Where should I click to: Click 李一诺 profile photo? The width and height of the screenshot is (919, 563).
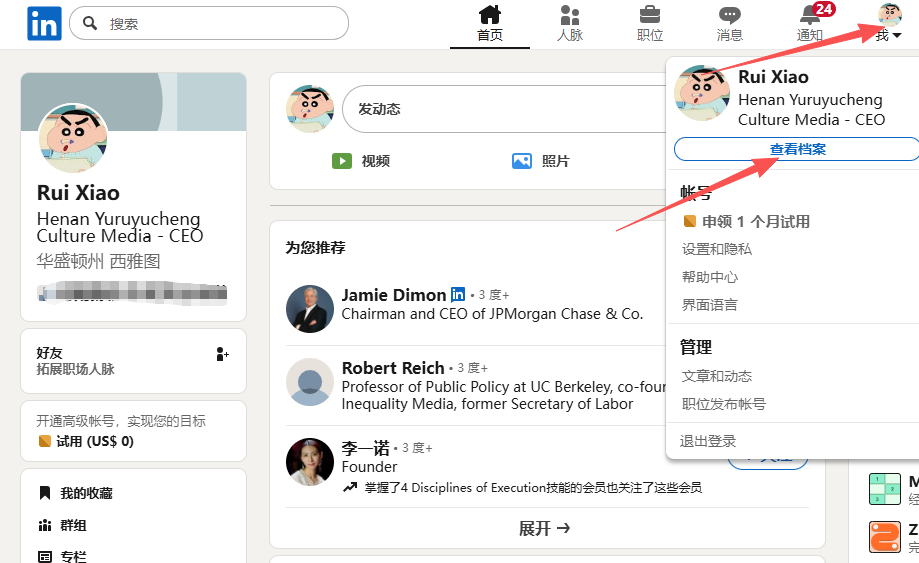(310, 462)
